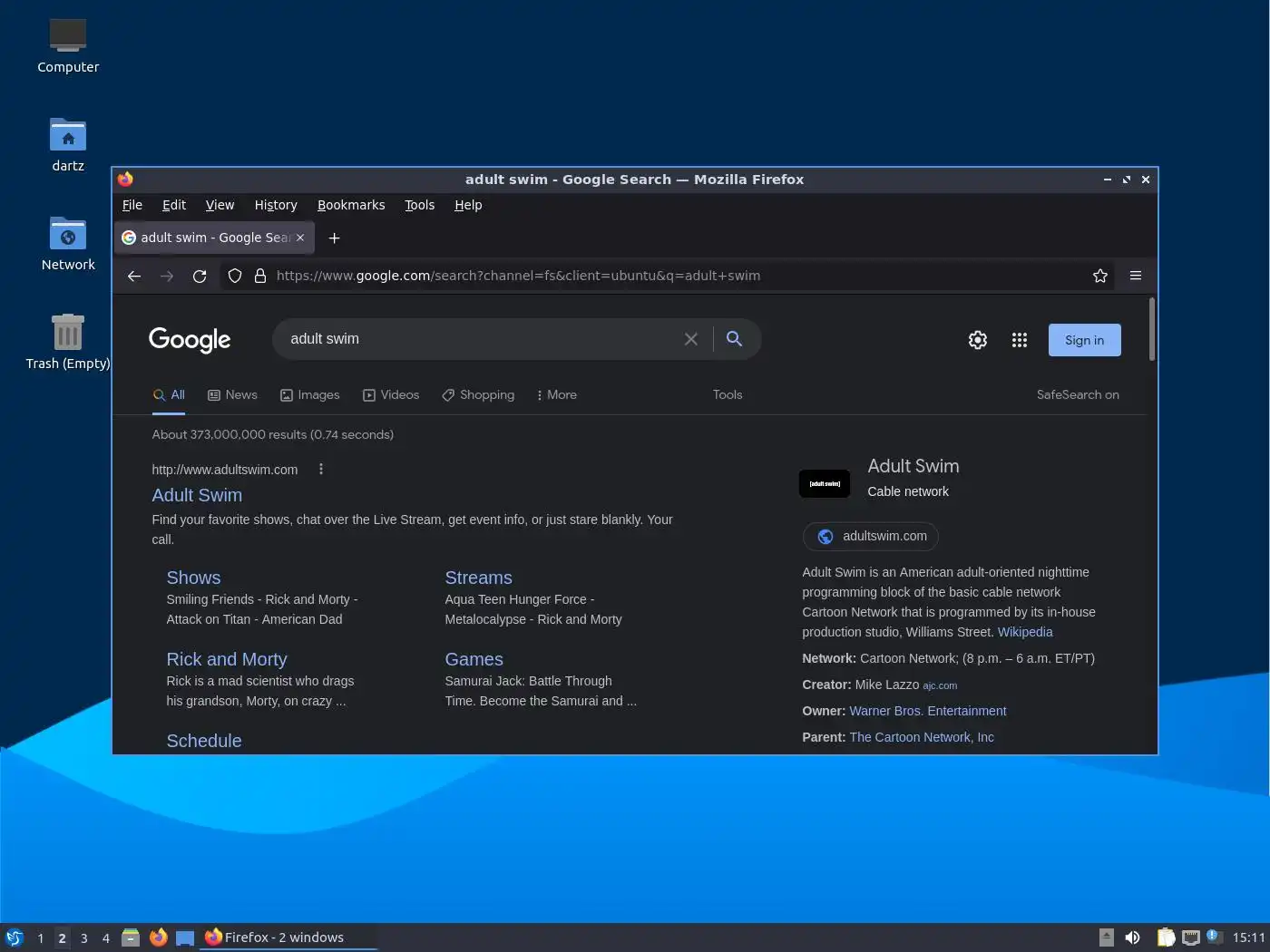Click the Sign in button
This screenshot has height=952, width=1270.
[1085, 340]
